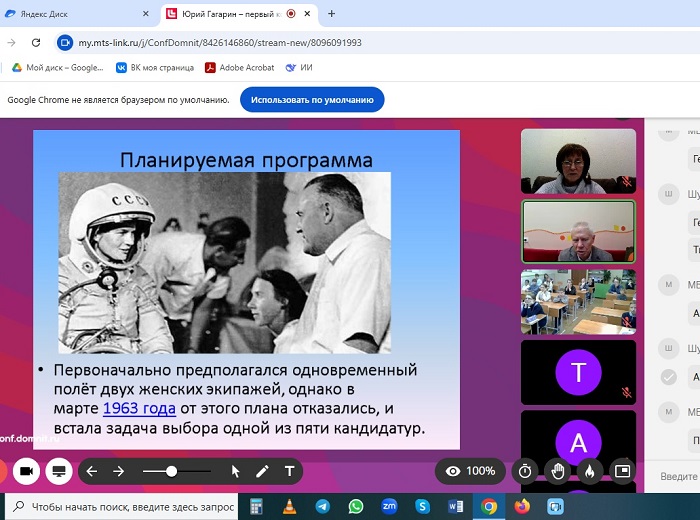Advance to the next slide with the right arrow
Screen dimensions: 700x520
click(x=118, y=471)
